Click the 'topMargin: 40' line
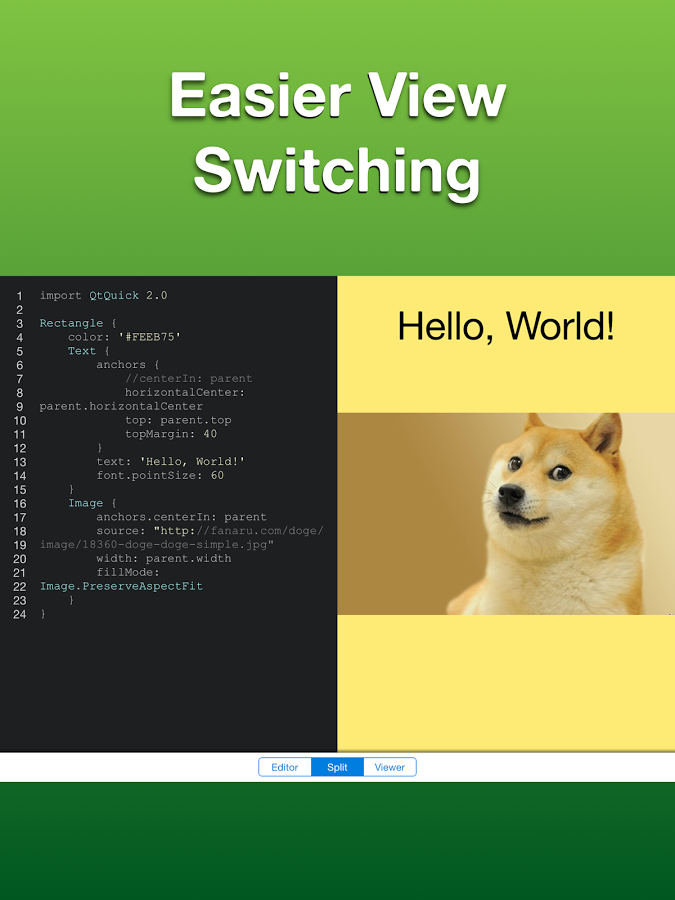Image resolution: width=675 pixels, height=900 pixels. click(x=171, y=434)
